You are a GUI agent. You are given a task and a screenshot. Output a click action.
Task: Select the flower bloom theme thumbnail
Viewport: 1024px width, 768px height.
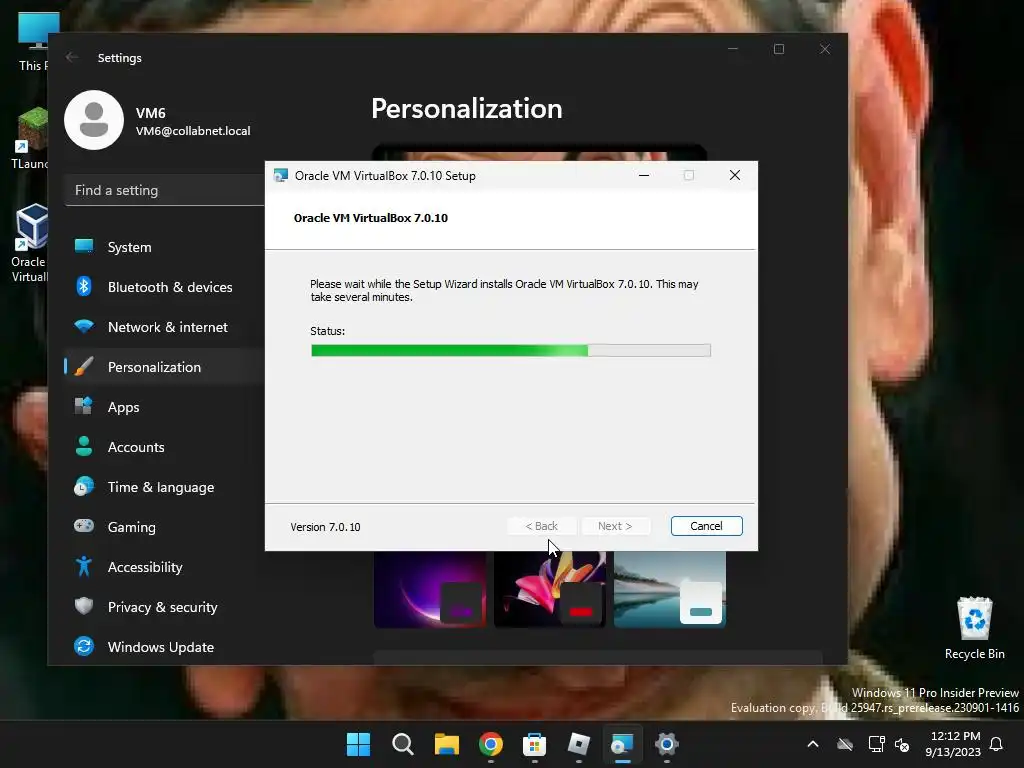pyautogui.click(x=550, y=589)
